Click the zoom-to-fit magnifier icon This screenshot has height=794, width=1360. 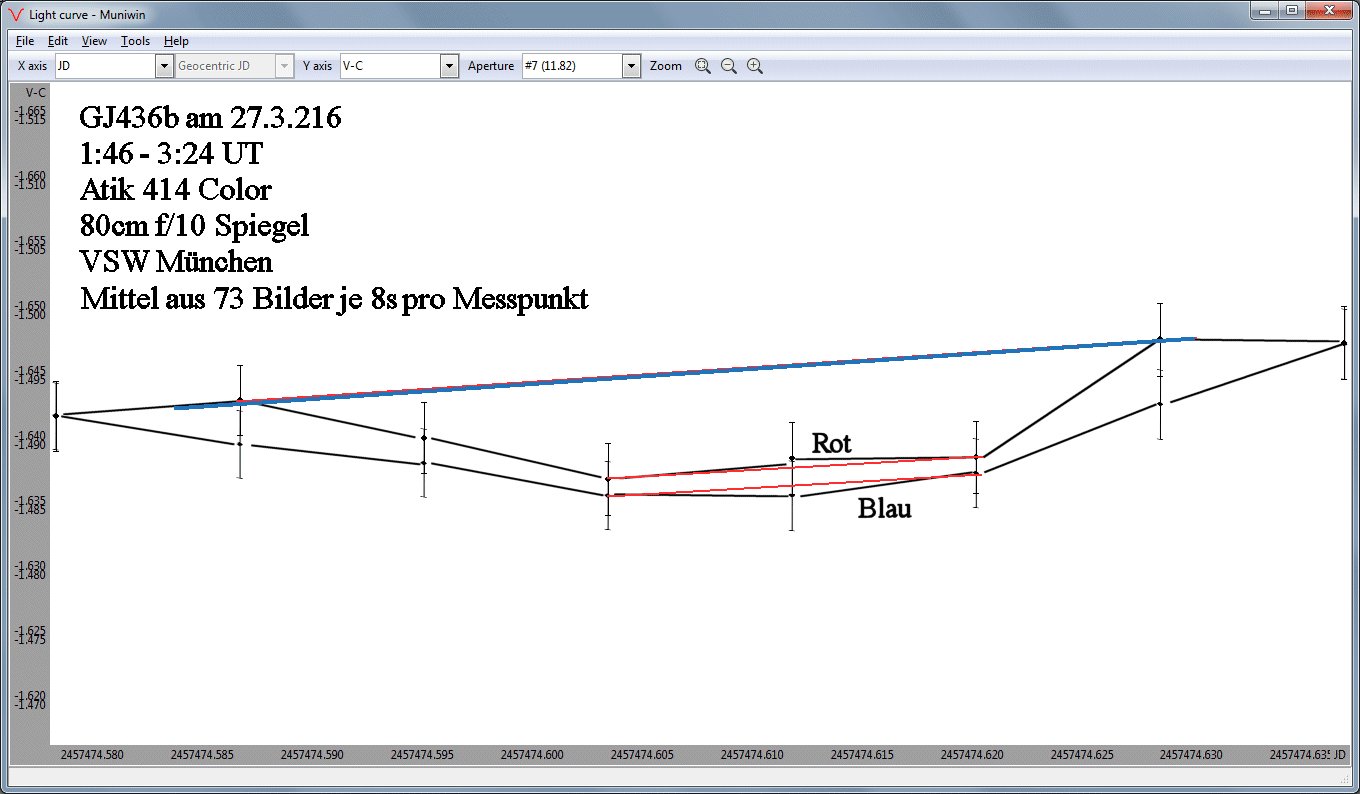click(702, 66)
